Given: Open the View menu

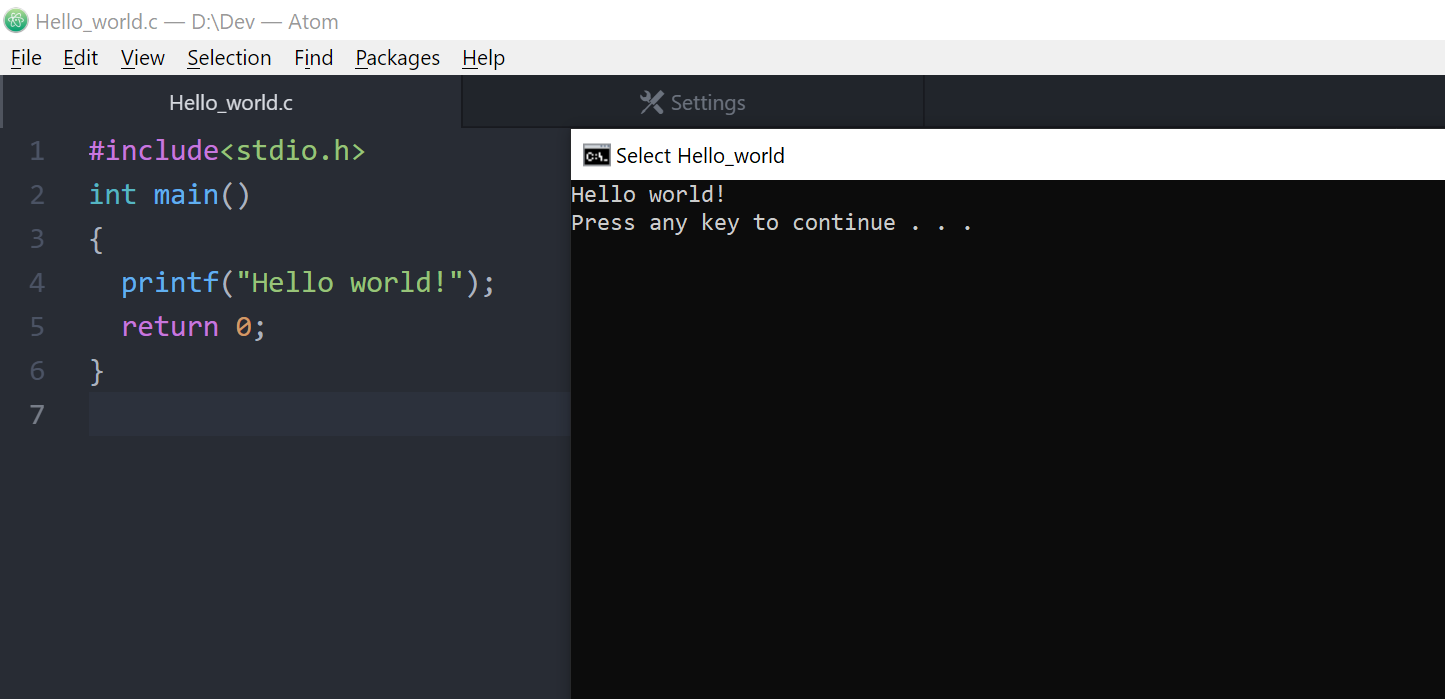Looking at the screenshot, I should click(142, 57).
